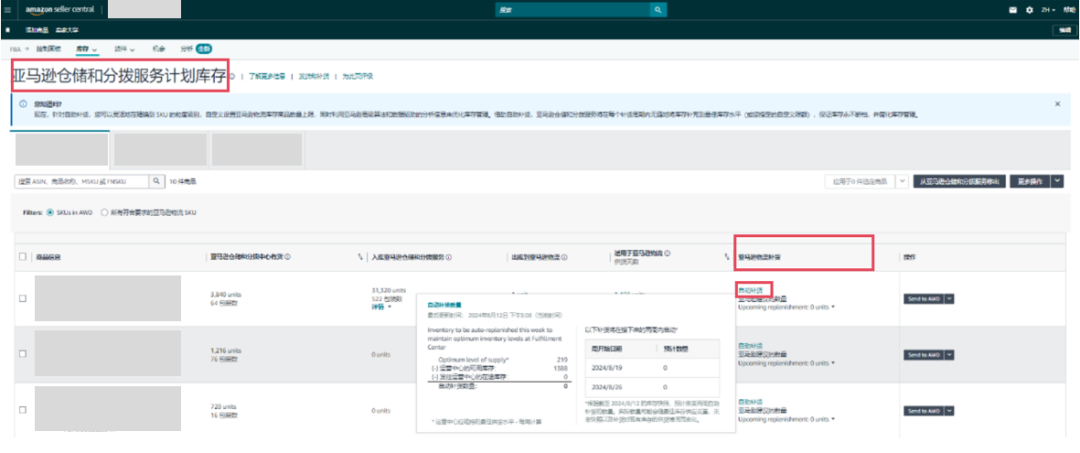Open the settings gear icon
The width and height of the screenshot is (1080, 453).
pyautogui.click(x=1030, y=10)
